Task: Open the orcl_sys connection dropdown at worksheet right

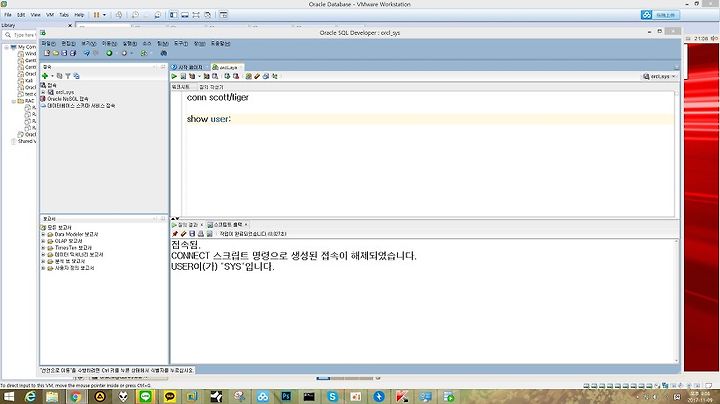Action: pos(659,76)
